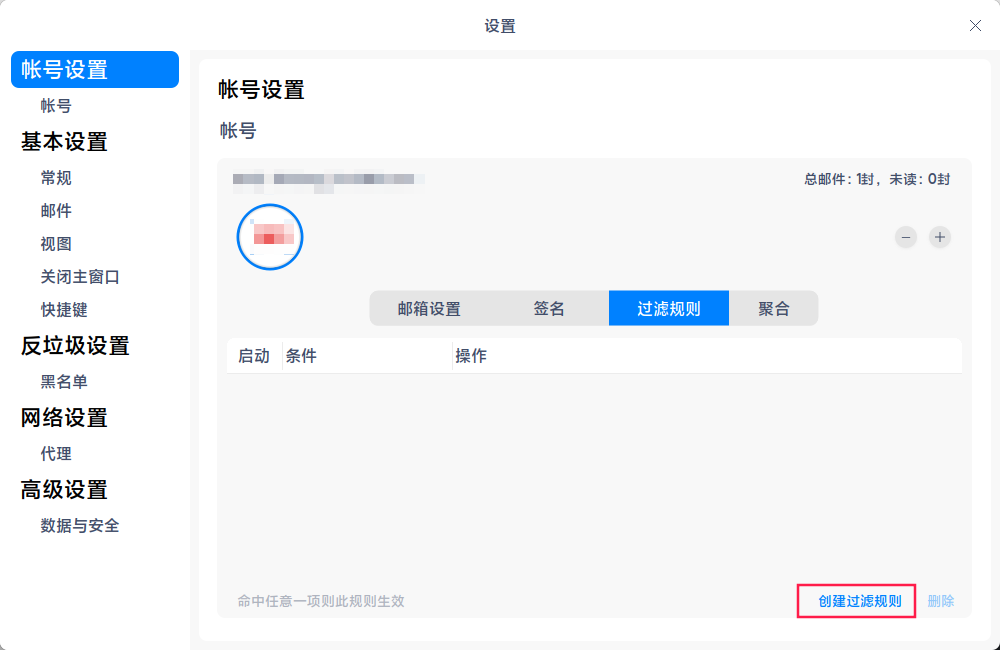Switch to 签名 signature tab
This screenshot has height=650, width=1000.
[548, 308]
